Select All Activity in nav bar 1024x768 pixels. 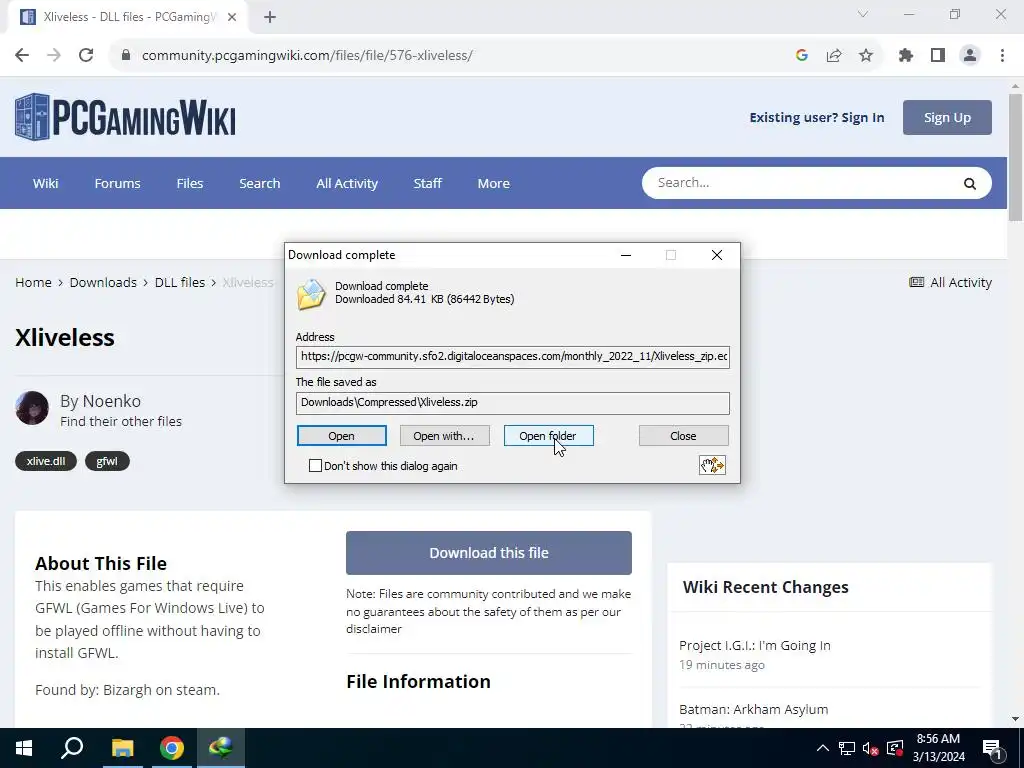tap(347, 184)
